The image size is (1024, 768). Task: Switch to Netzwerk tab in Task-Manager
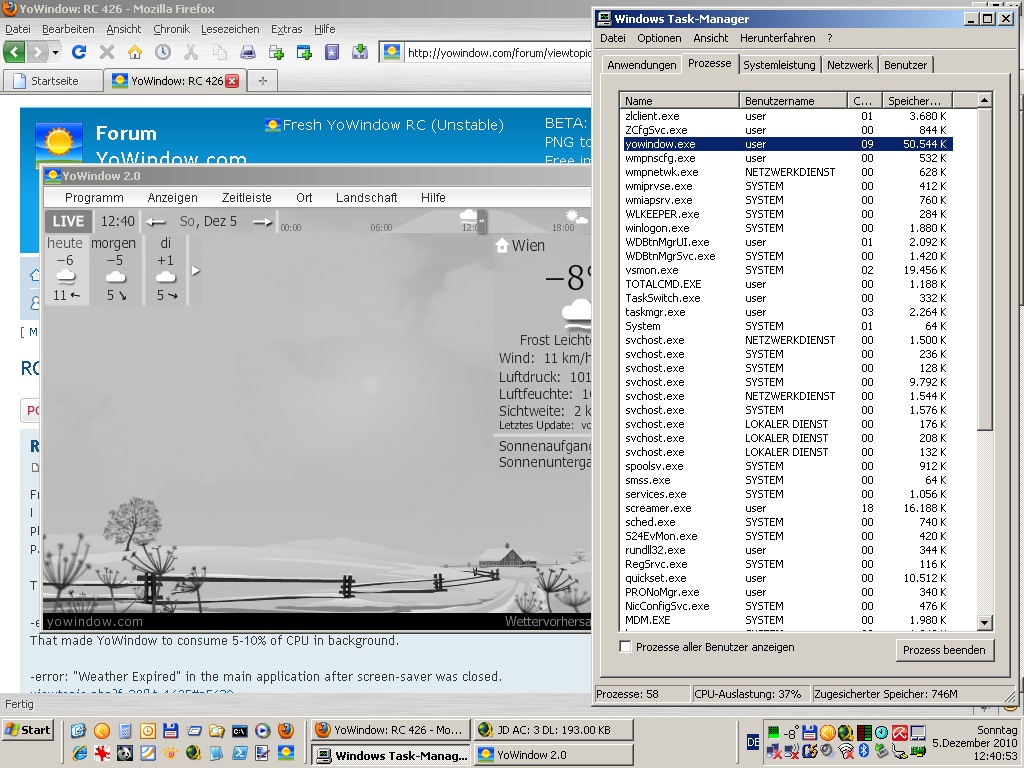[x=850, y=65]
